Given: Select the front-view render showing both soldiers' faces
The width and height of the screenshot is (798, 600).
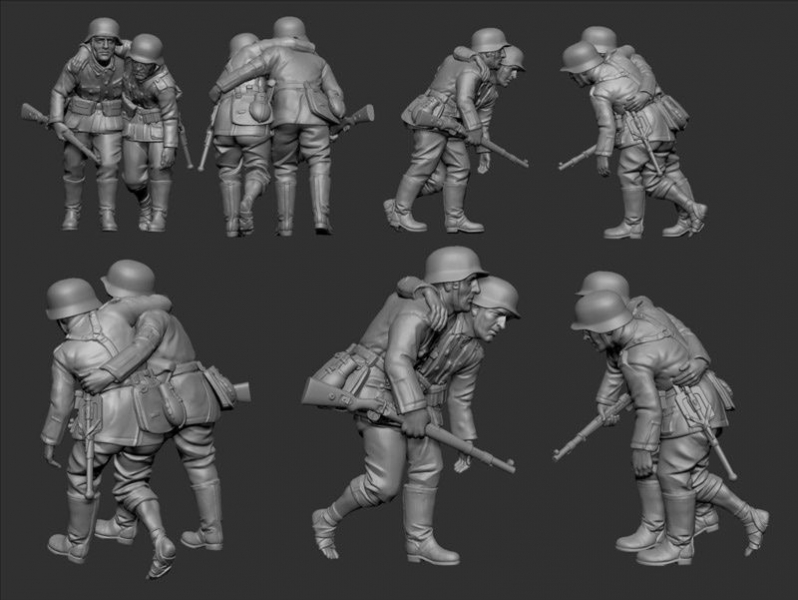Looking at the screenshot, I should 107,125.
